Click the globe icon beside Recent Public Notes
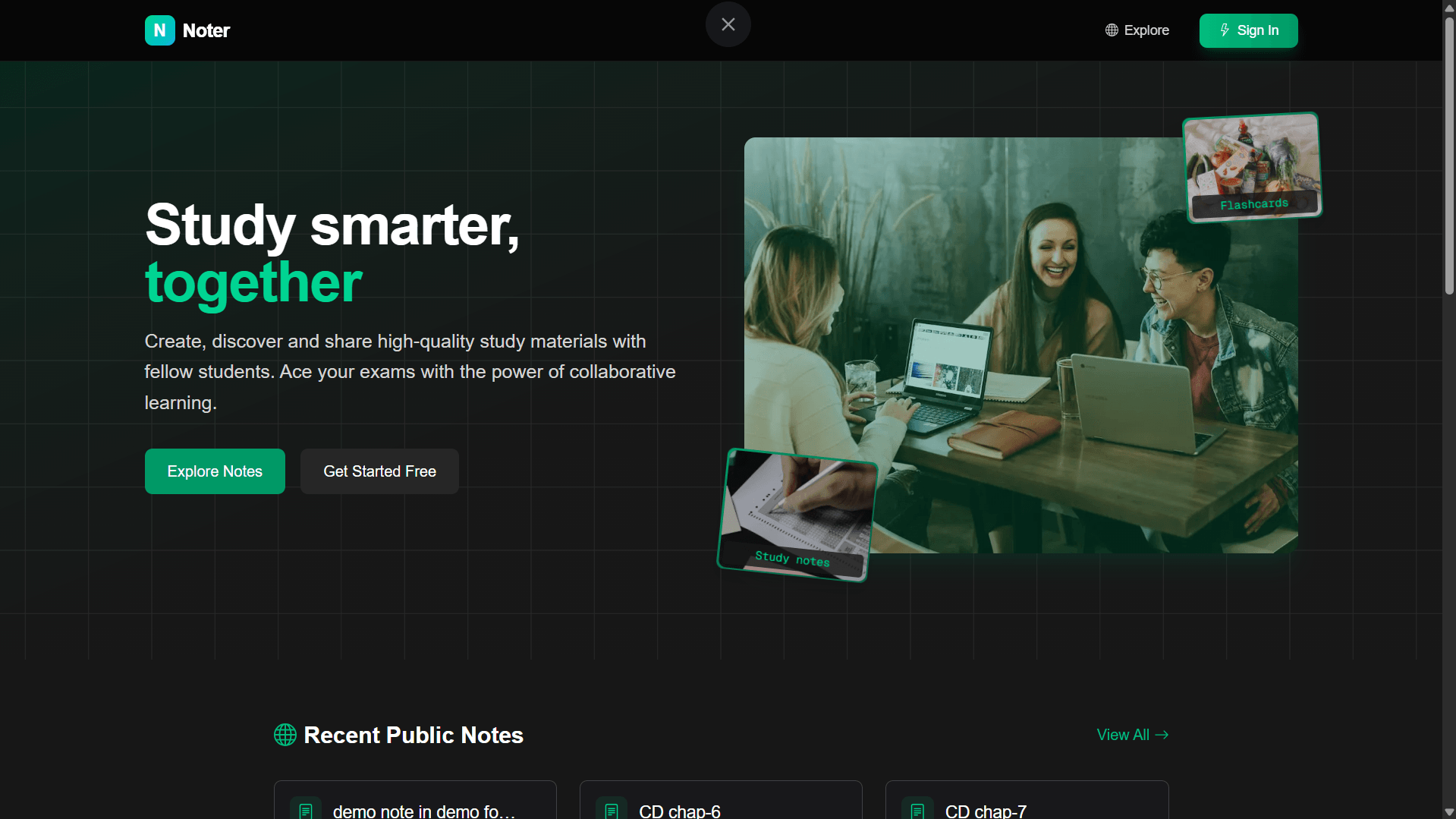 tap(285, 735)
